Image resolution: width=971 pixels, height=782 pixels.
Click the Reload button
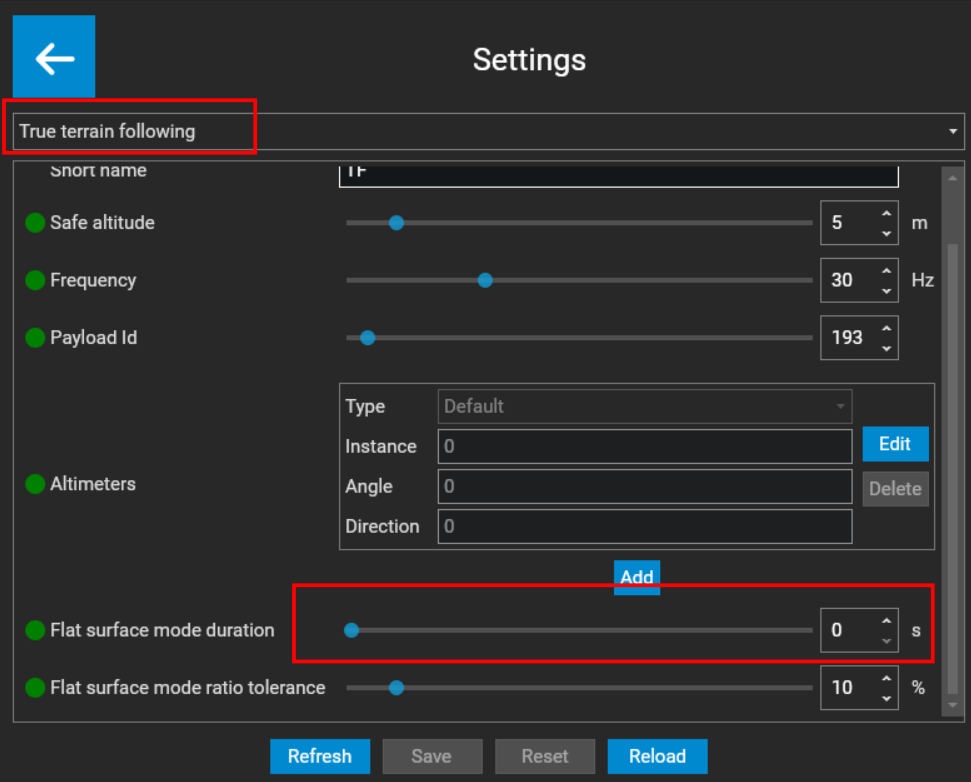click(x=657, y=756)
